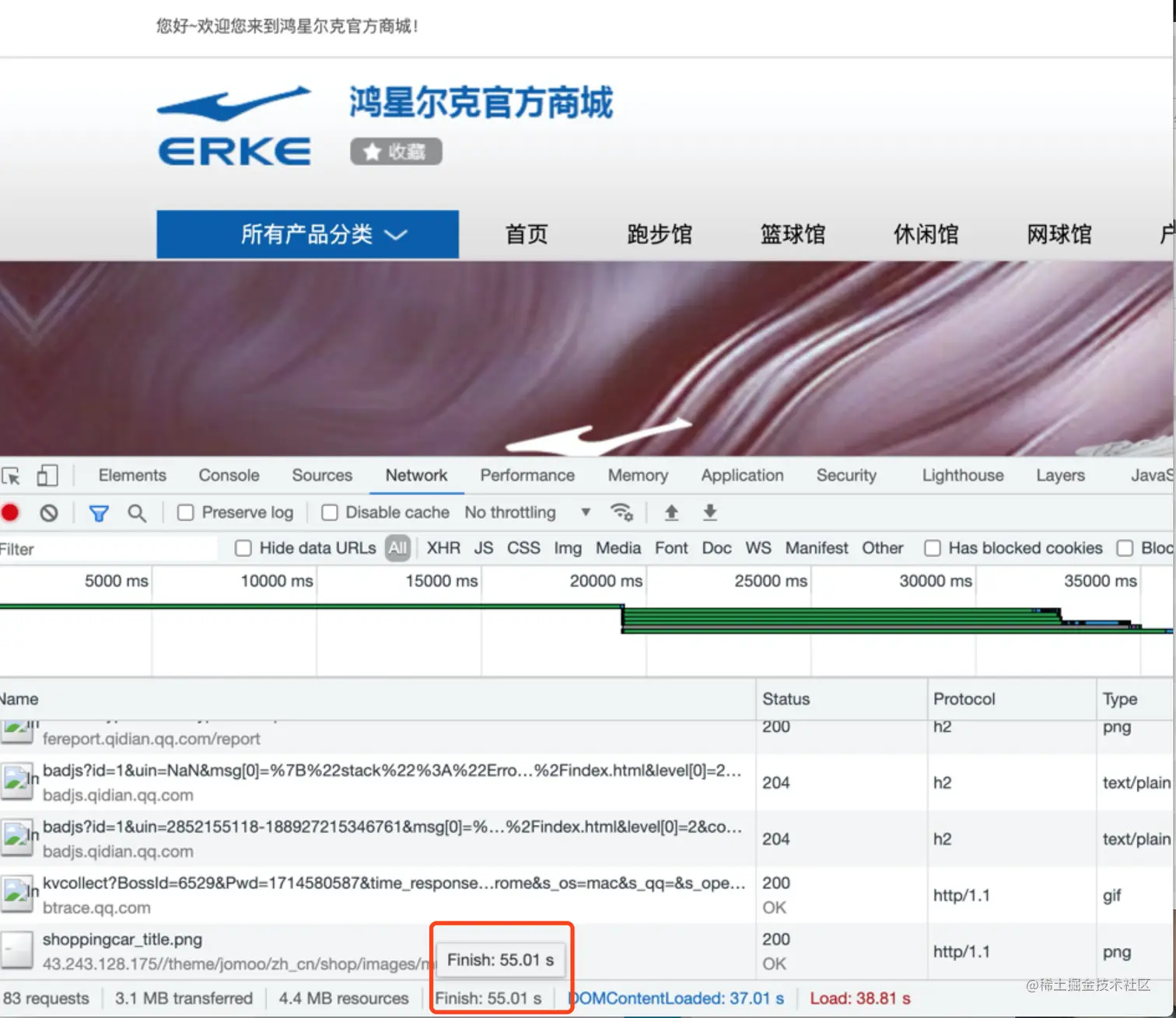Open the network search magnifier
Viewport: 1176px width, 1018px height.
pos(137,513)
